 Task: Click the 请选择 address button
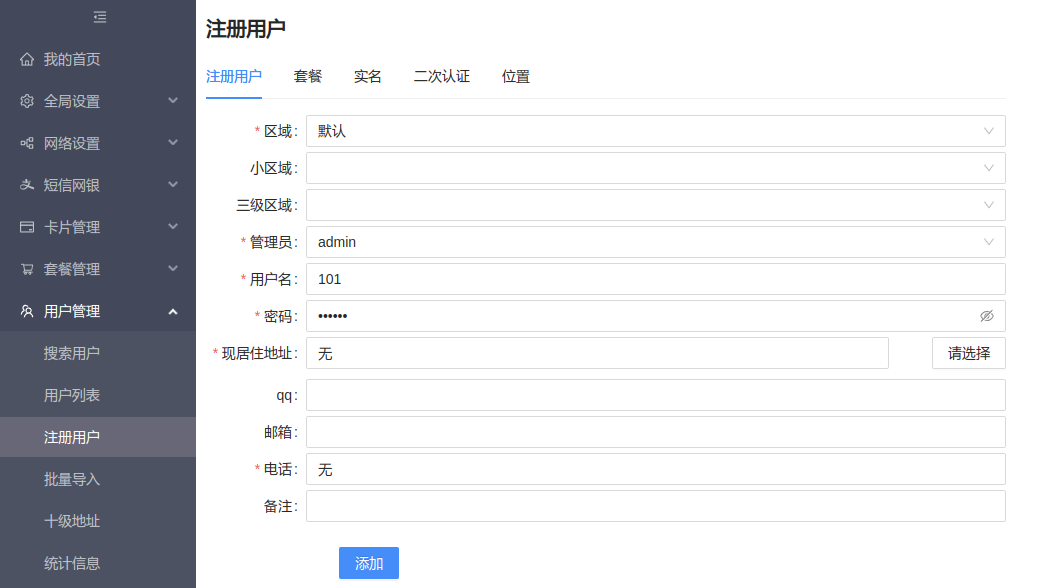[968, 353]
